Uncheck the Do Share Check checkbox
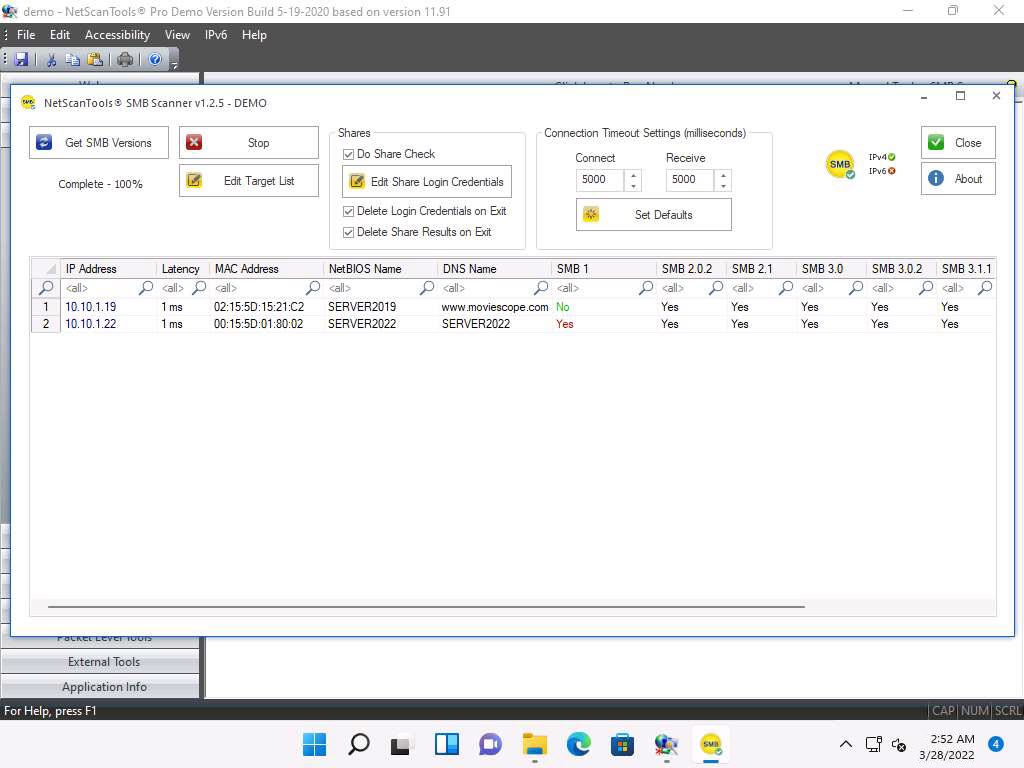This screenshot has height=768, width=1024. point(349,154)
